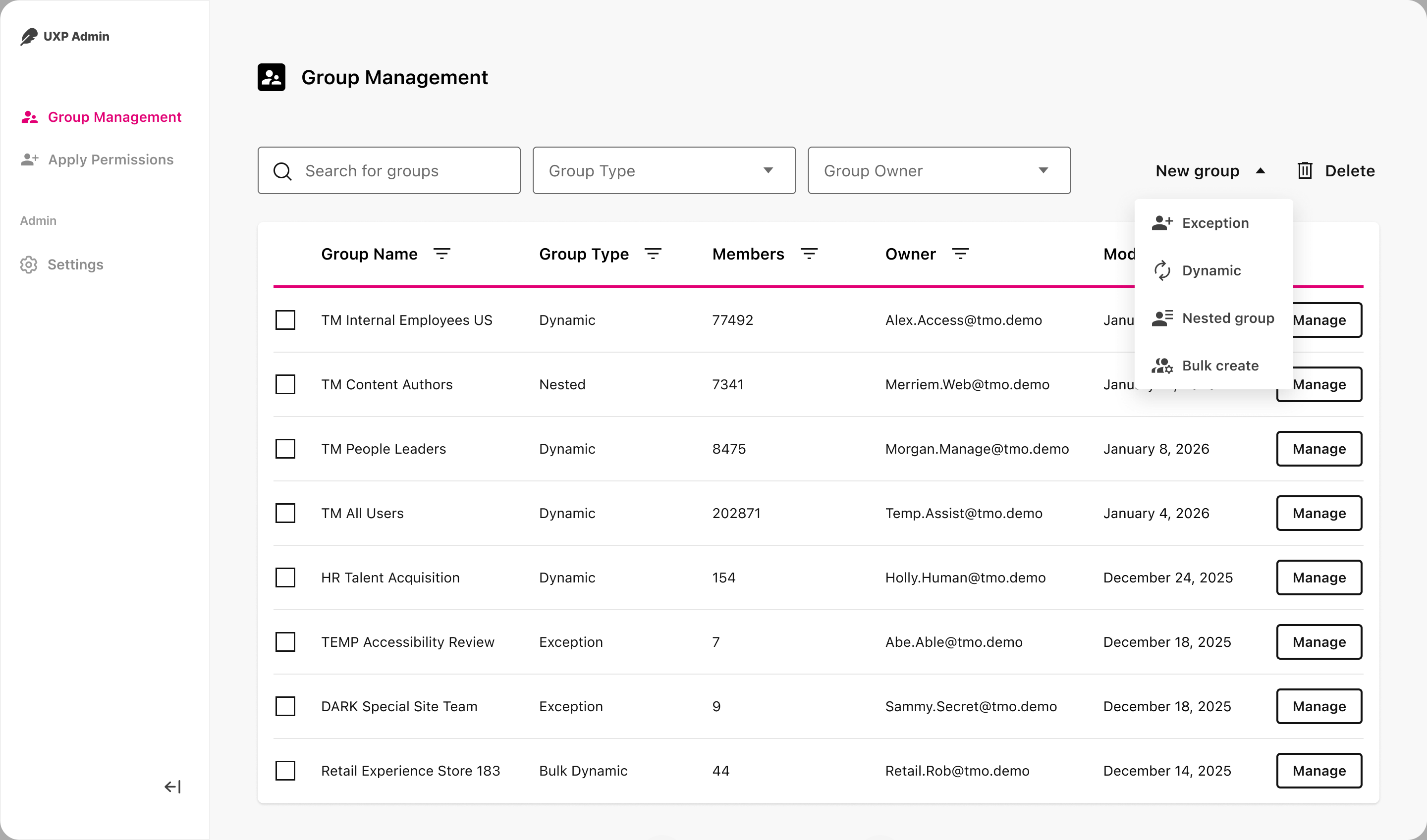Choose Dynamic from the New group menu
The width and height of the screenshot is (1427, 840).
coord(1214,270)
